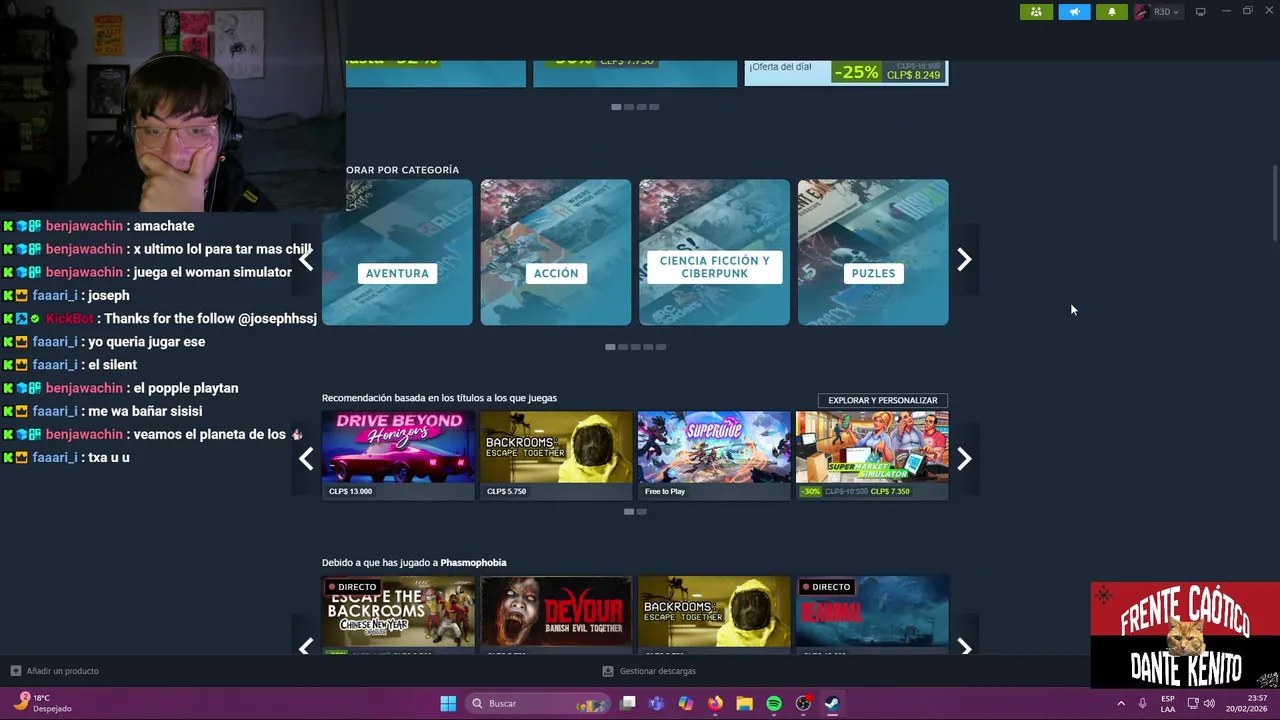Open Backrooms Escape Together recommendation card
This screenshot has width=1280, height=720.
(x=556, y=455)
